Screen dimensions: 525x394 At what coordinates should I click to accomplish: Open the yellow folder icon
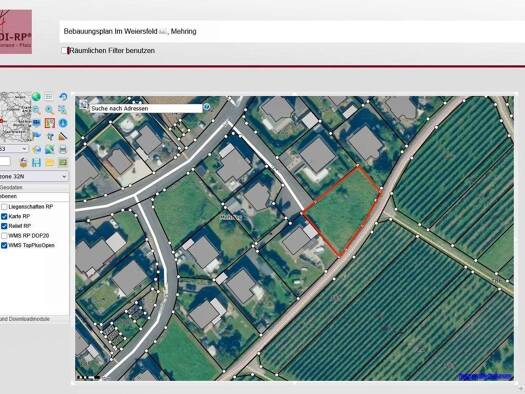[50, 163]
